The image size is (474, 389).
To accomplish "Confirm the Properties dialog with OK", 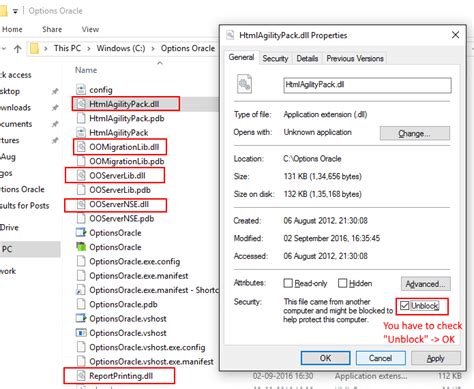I will 325,358.
